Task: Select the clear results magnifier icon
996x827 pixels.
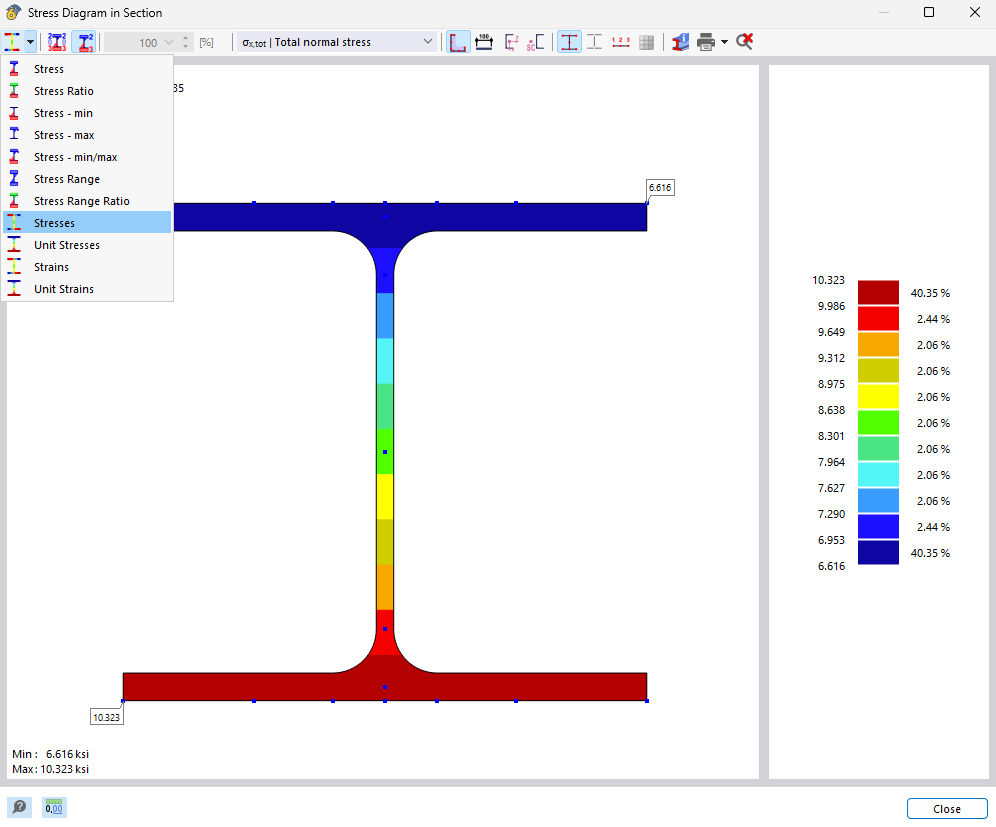Action: tap(743, 42)
